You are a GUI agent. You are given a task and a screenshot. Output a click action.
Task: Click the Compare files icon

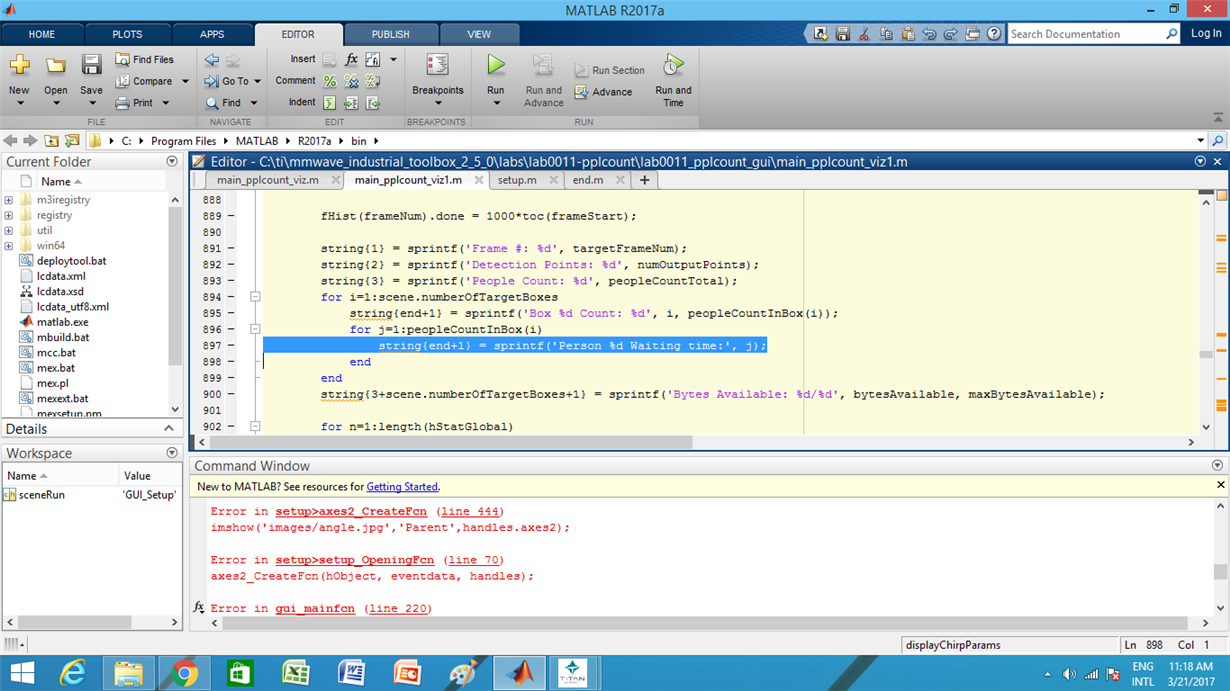pyautogui.click(x=122, y=81)
